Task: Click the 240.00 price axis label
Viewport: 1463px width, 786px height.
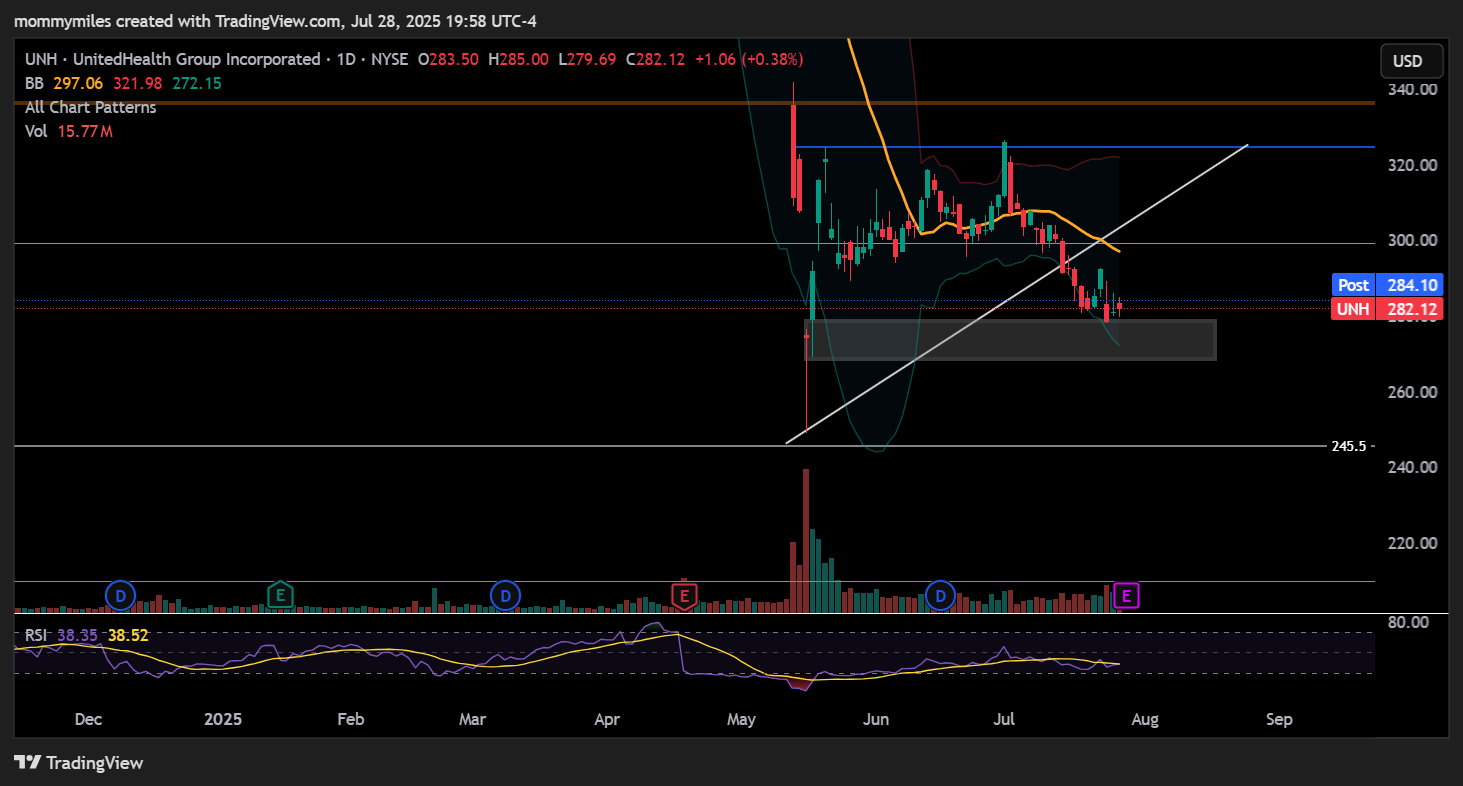Action: (1413, 467)
